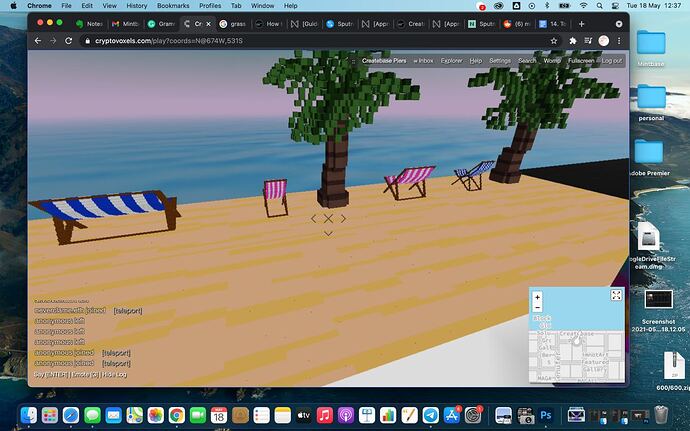This screenshot has width=690, height=431.
Task: Open the Cryptovoxels Settings
Action: (x=500, y=61)
